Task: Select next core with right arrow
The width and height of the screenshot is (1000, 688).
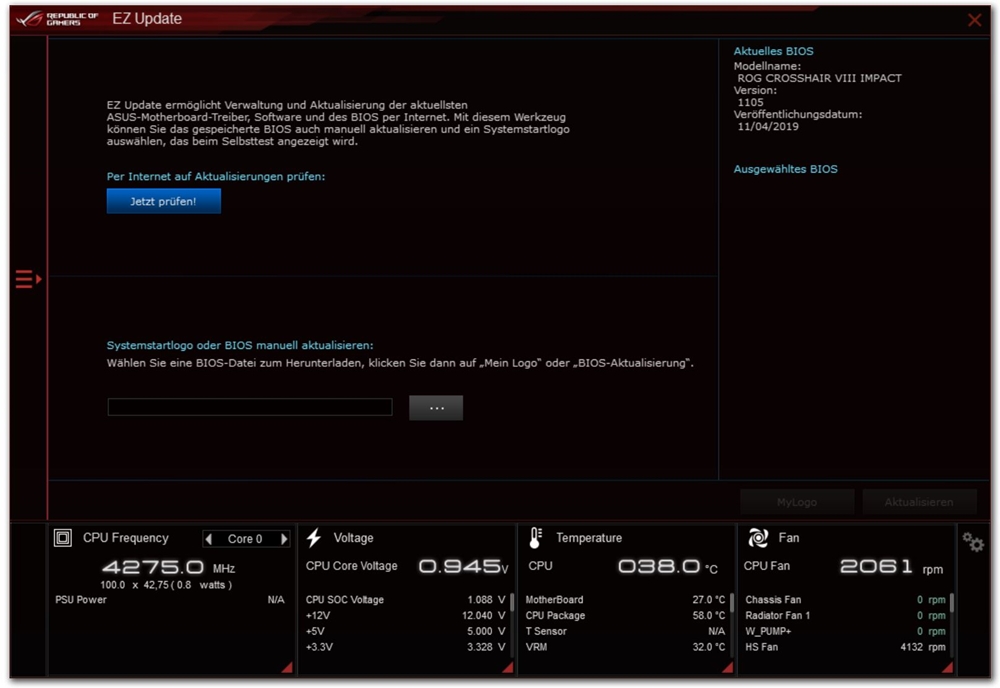Action: click(x=284, y=539)
